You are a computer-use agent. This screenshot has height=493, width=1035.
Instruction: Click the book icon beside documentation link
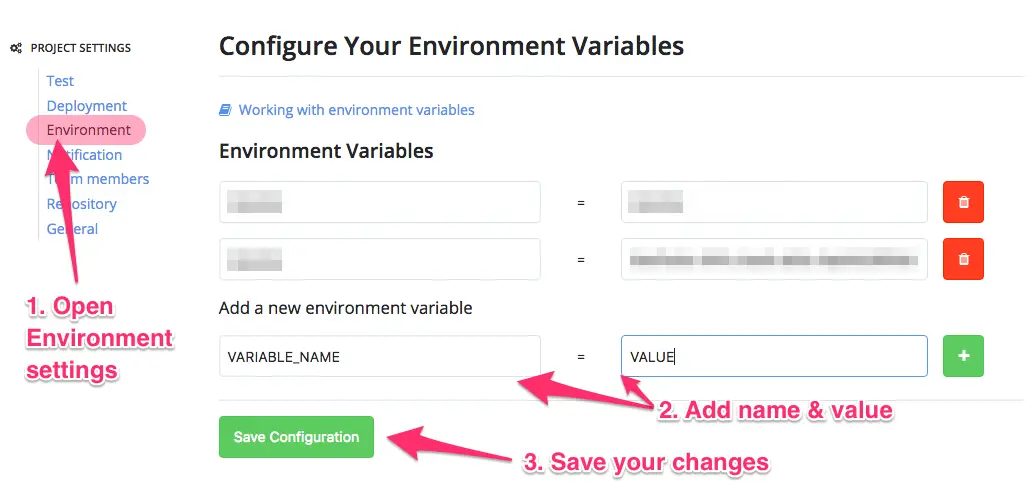click(225, 110)
